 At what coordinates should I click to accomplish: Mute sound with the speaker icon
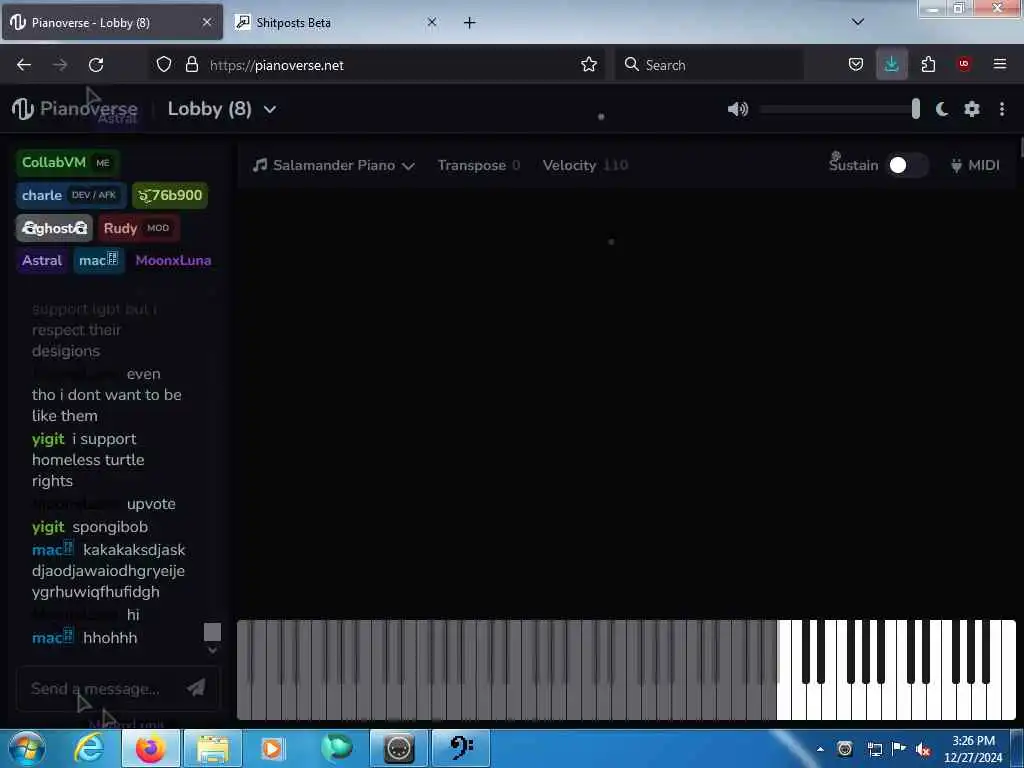coord(738,109)
